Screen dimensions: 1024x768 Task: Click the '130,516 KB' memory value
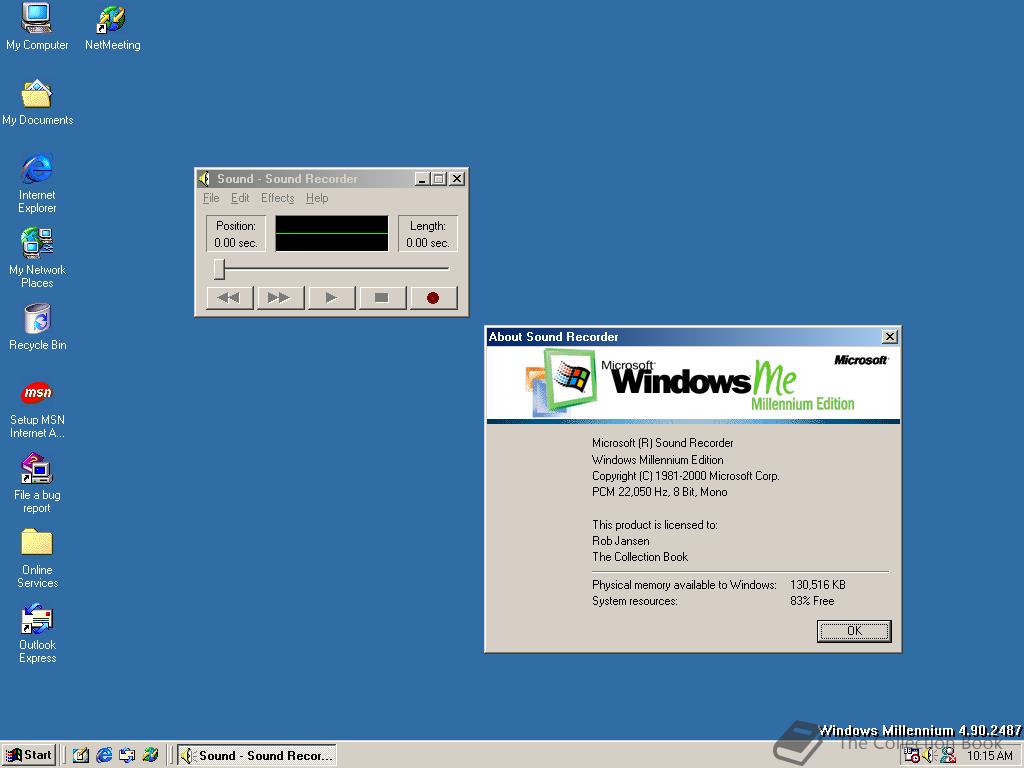point(818,584)
